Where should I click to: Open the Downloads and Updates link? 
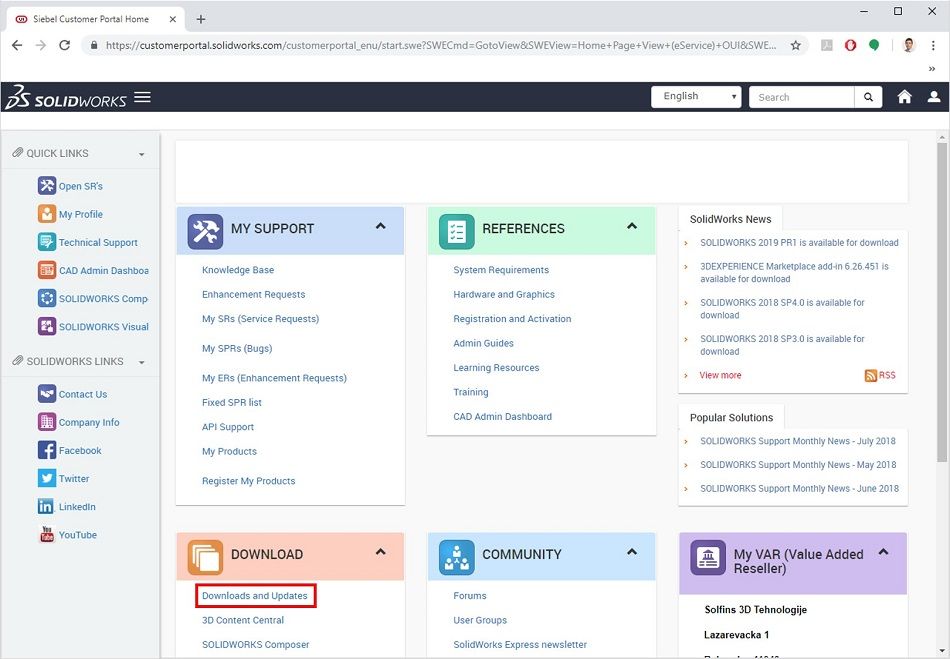(255, 595)
